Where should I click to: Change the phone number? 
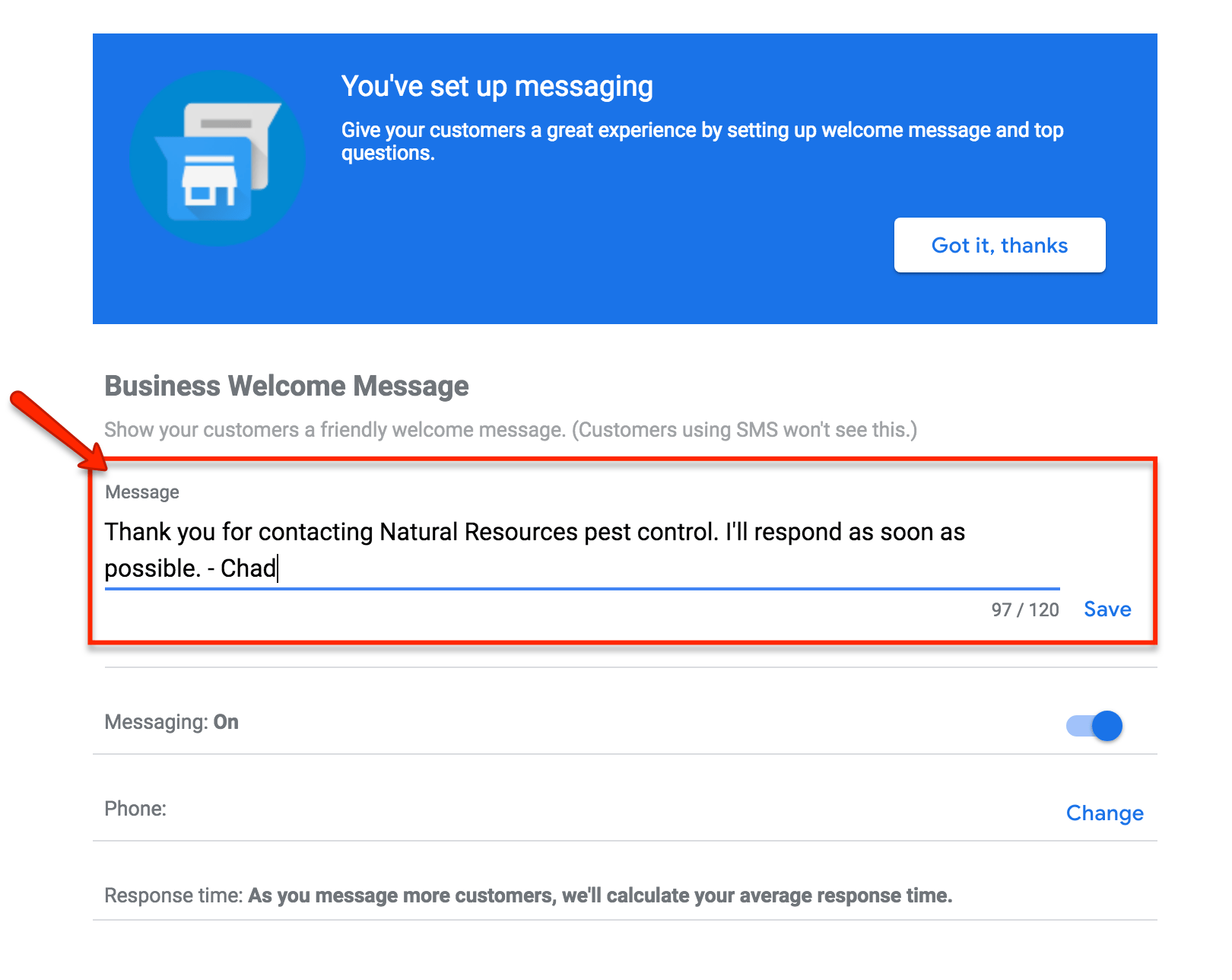pos(1104,813)
